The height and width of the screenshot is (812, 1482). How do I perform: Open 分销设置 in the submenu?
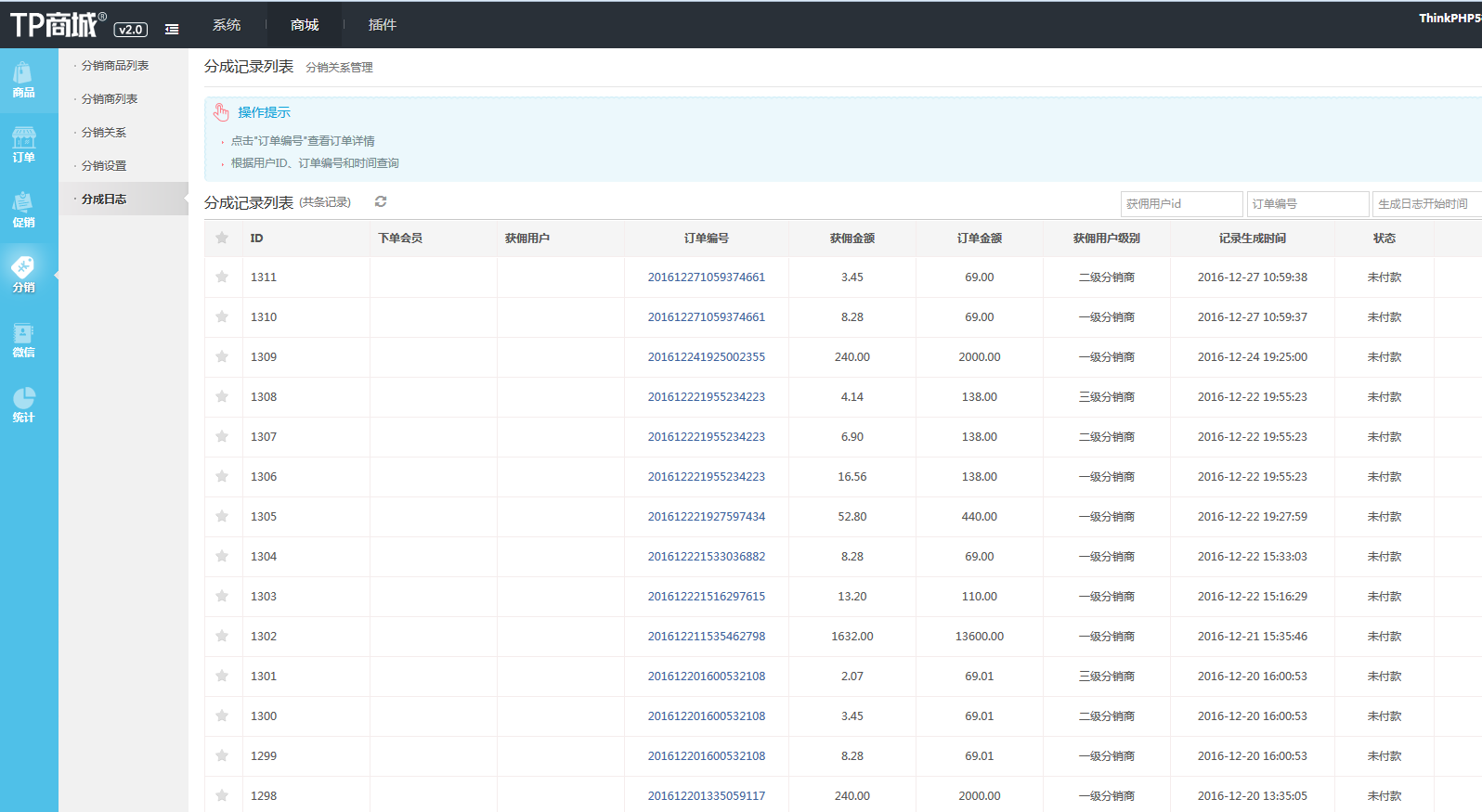(104, 166)
